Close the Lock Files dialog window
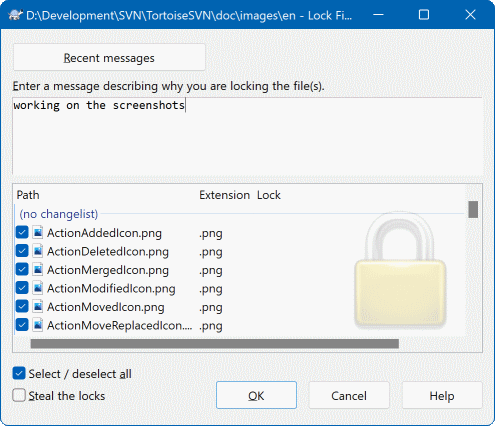 coord(470,15)
